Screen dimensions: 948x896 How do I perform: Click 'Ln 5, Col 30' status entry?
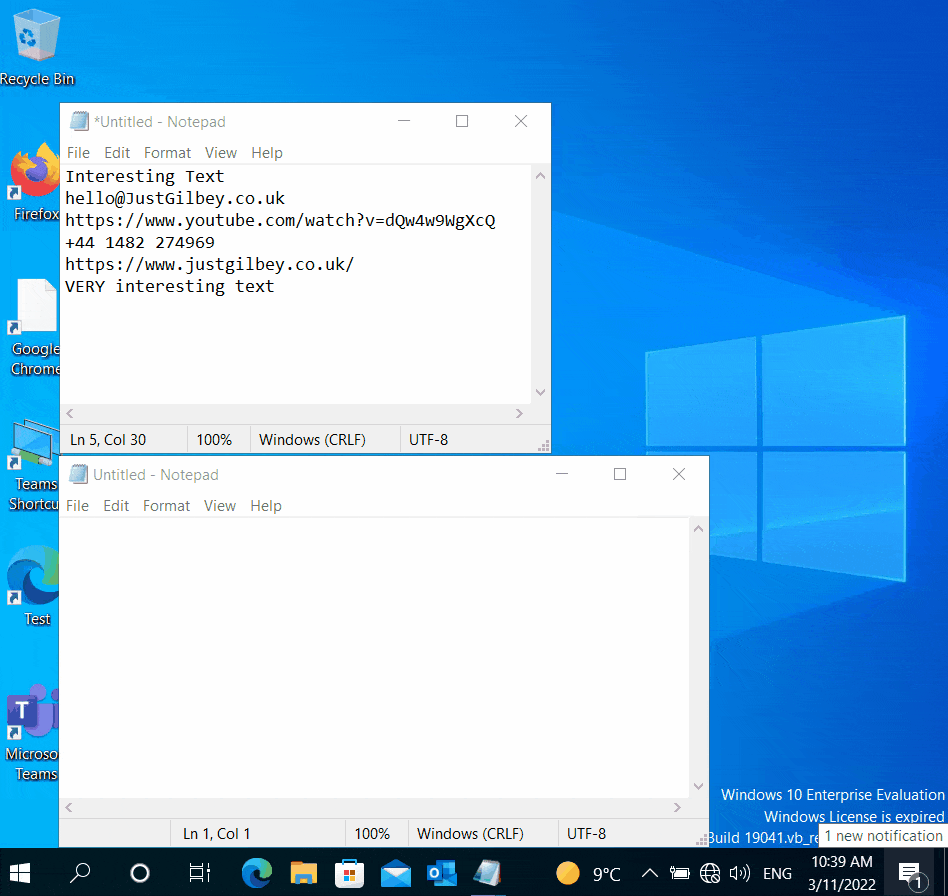point(108,440)
